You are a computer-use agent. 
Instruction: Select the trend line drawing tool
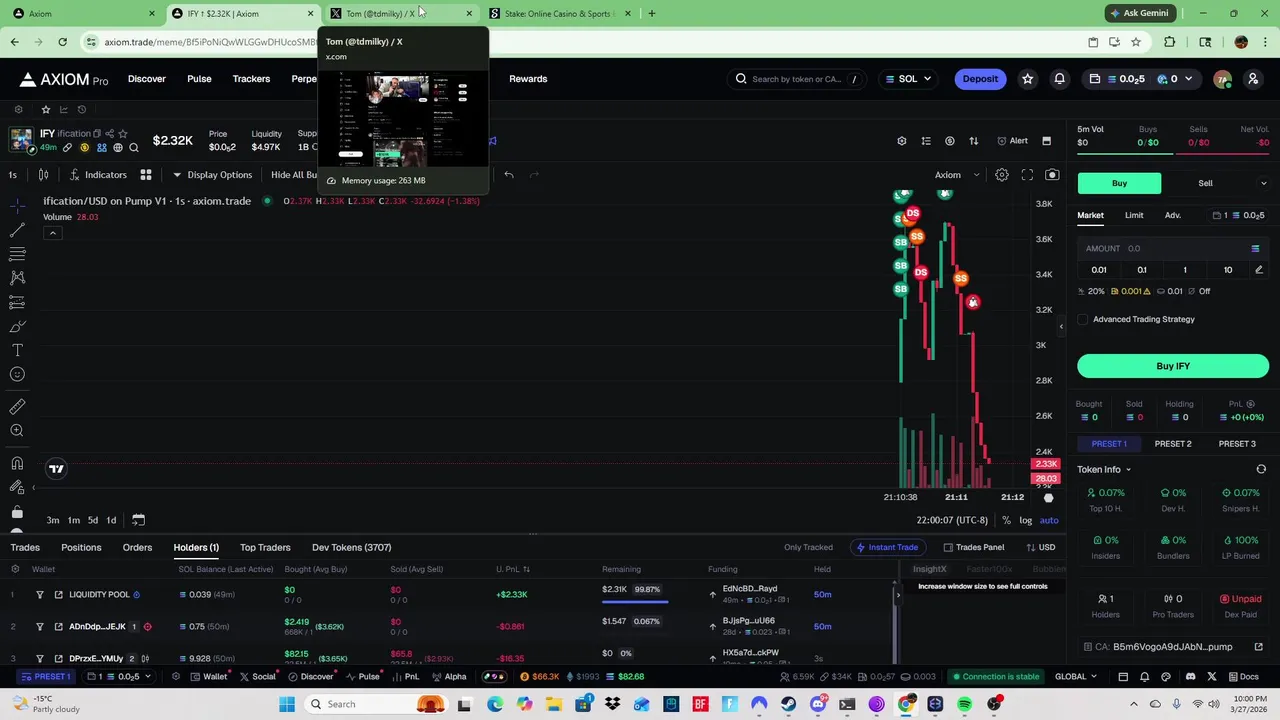17,230
